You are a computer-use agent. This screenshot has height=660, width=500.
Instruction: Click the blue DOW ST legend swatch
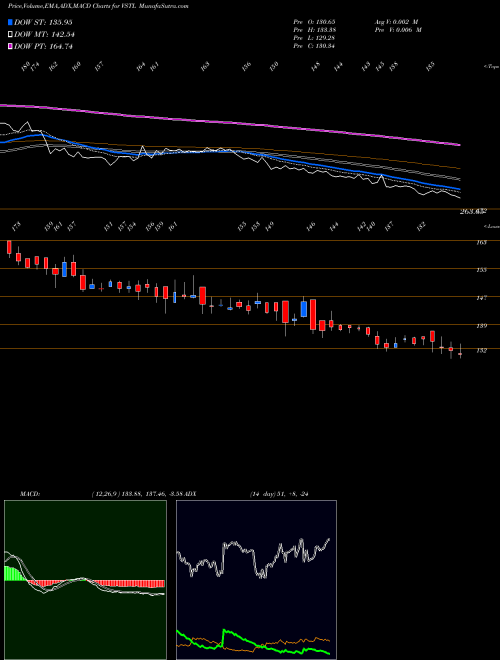11,22
